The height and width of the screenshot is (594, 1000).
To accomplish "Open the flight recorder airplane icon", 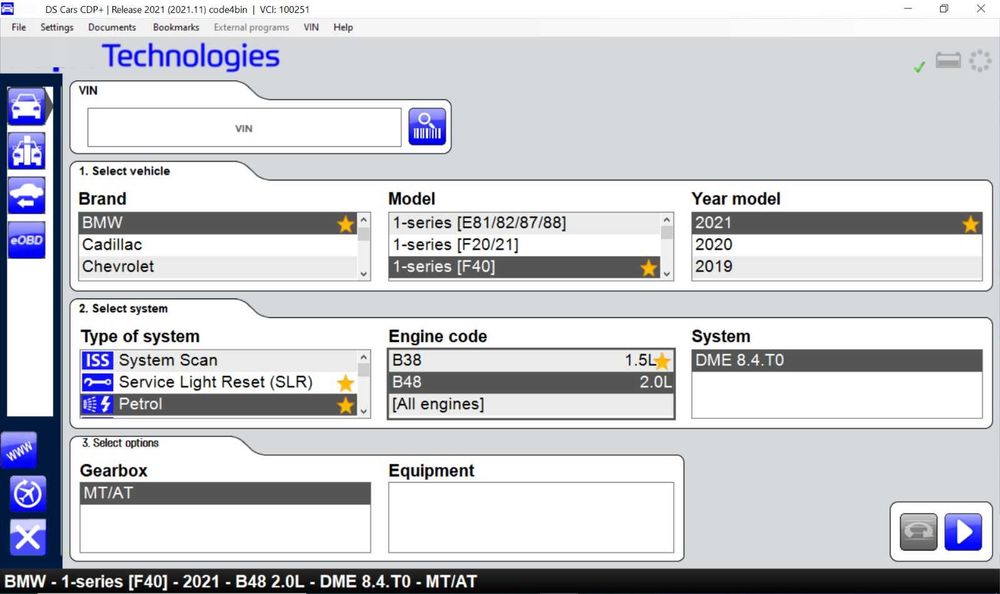I will [27, 493].
